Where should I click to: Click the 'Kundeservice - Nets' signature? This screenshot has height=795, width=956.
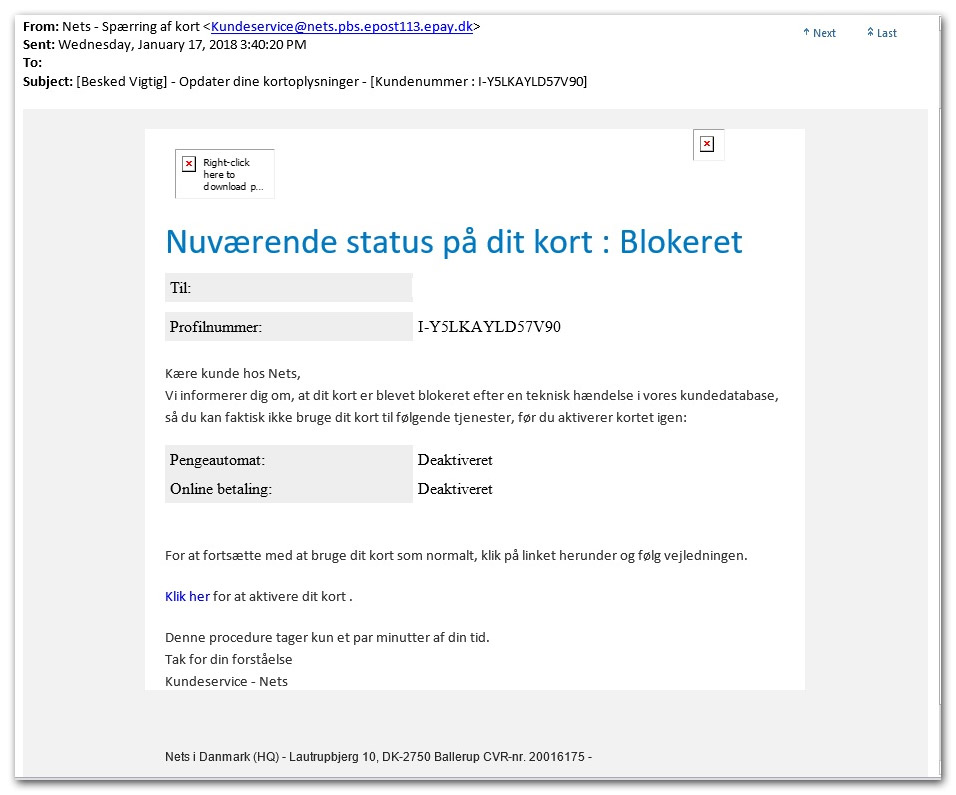pos(226,681)
